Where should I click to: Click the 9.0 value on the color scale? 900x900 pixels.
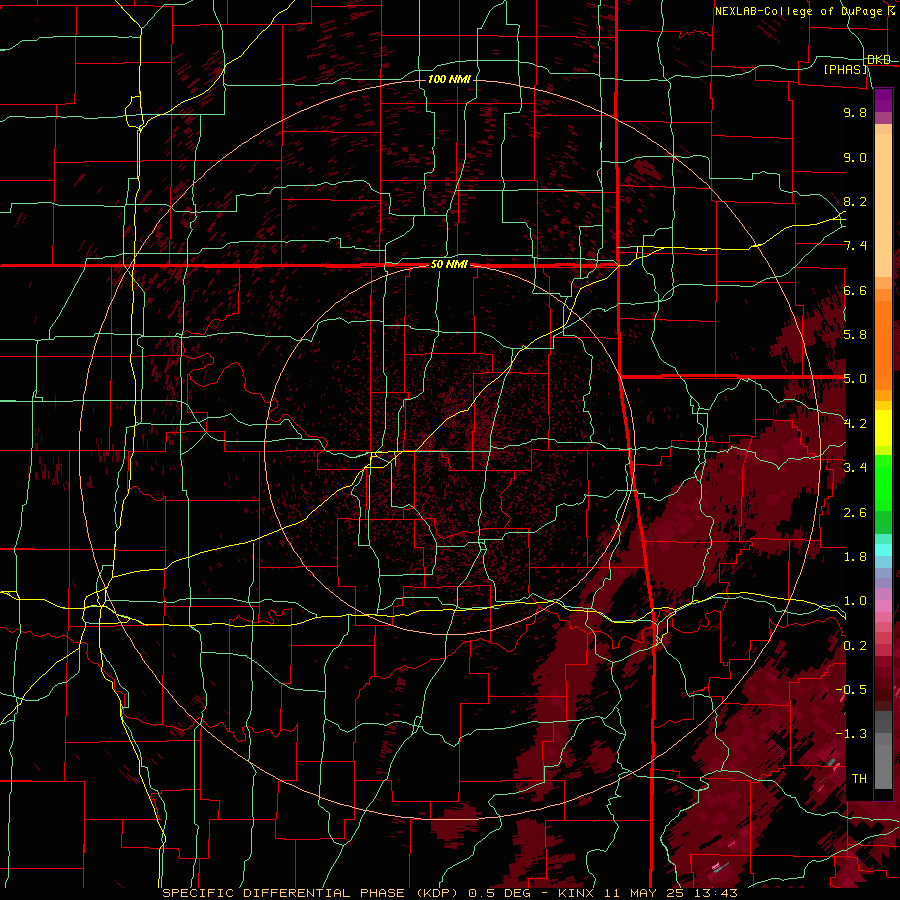(855, 158)
